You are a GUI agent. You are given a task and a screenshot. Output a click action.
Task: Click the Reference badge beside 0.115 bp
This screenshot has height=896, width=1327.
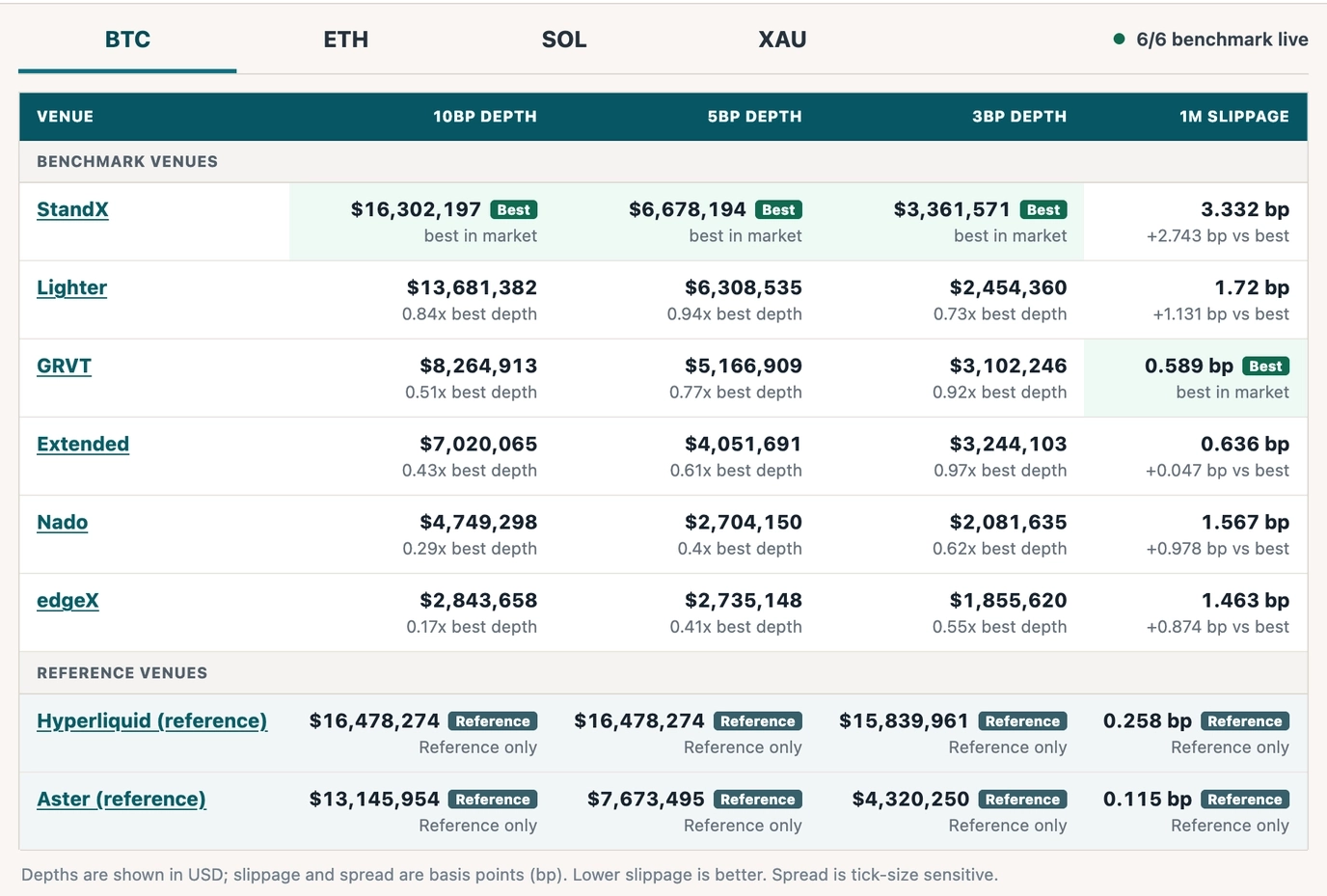click(1245, 799)
